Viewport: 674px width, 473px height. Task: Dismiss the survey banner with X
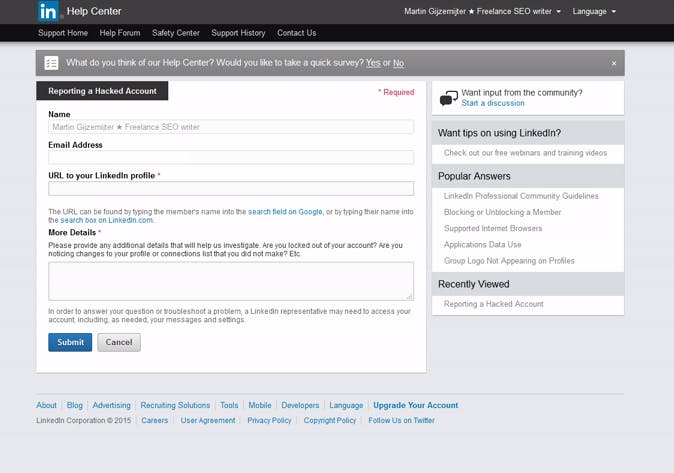614,63
